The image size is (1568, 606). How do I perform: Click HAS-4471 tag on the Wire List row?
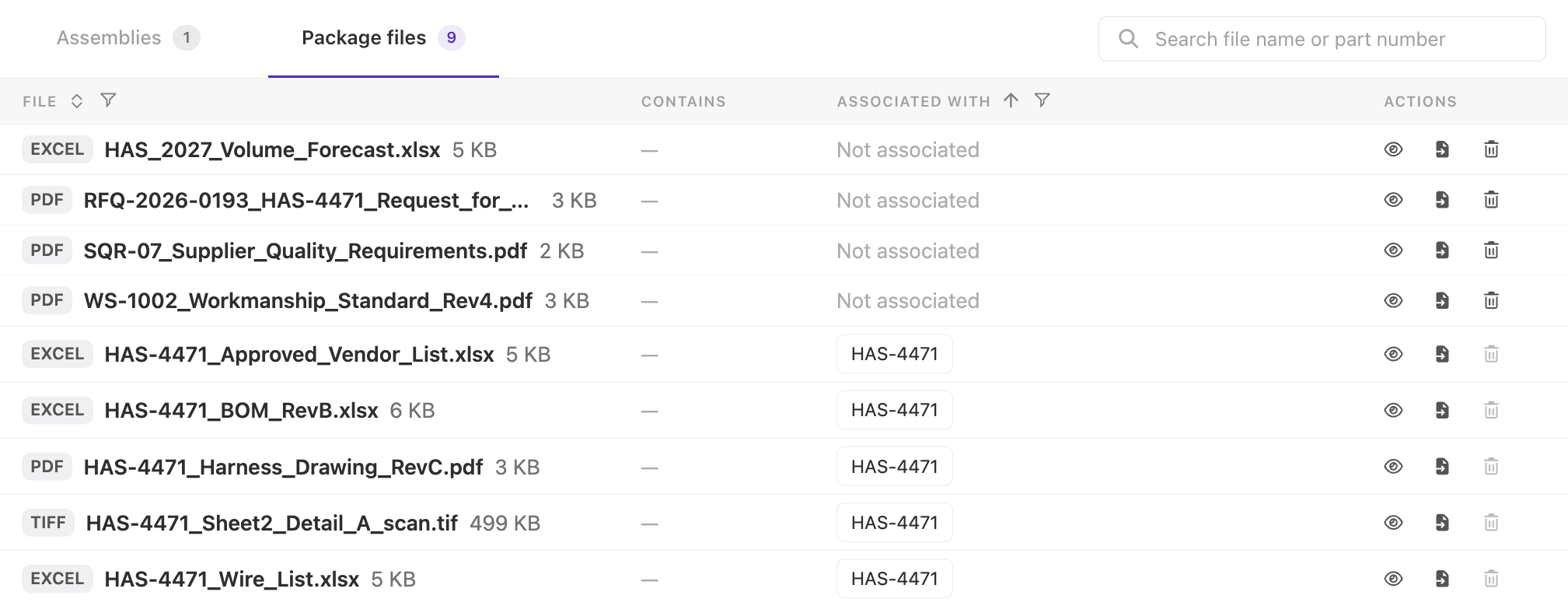[x=895, y=579]
